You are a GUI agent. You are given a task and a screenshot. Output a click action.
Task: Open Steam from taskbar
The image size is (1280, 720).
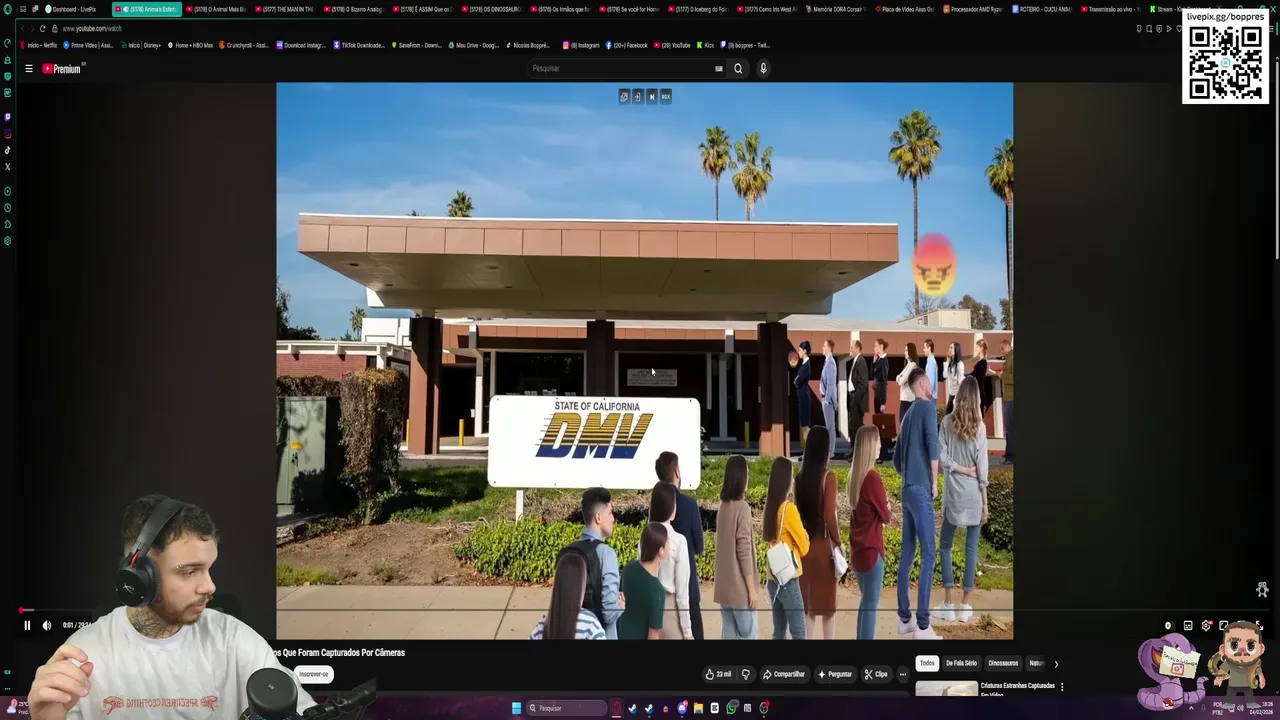click(x=648, y=708)
